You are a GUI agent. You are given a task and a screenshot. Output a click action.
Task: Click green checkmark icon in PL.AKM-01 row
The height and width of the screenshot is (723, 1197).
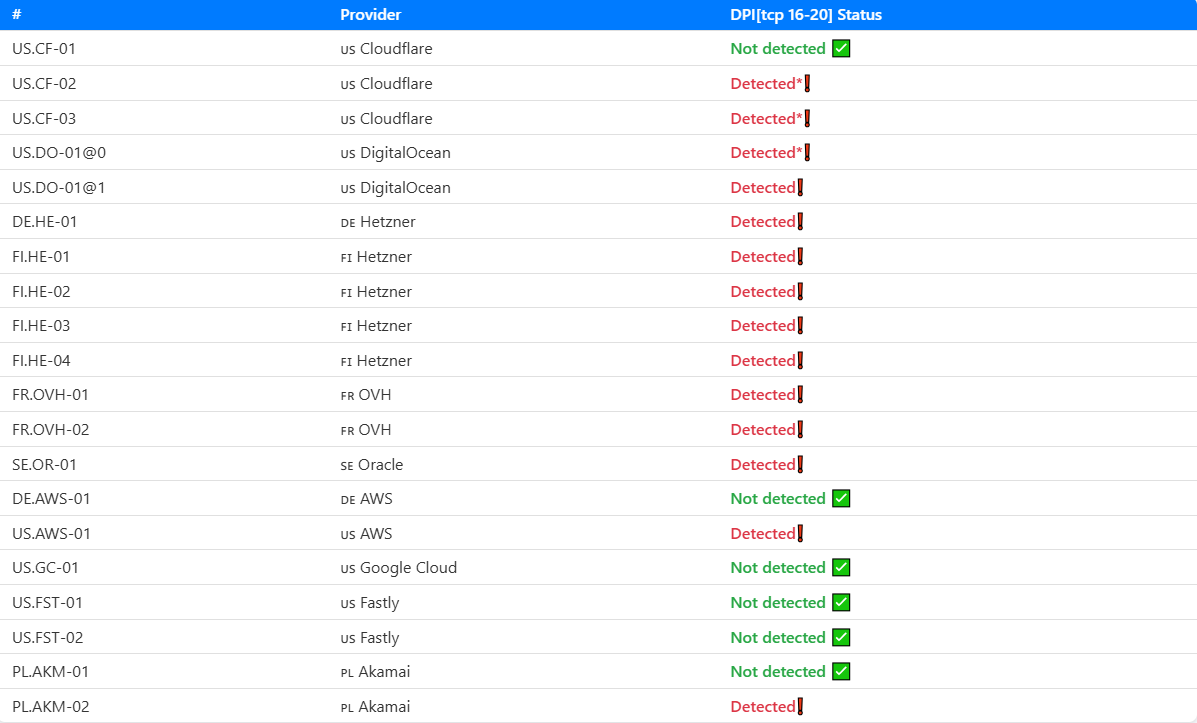[841, 672]
